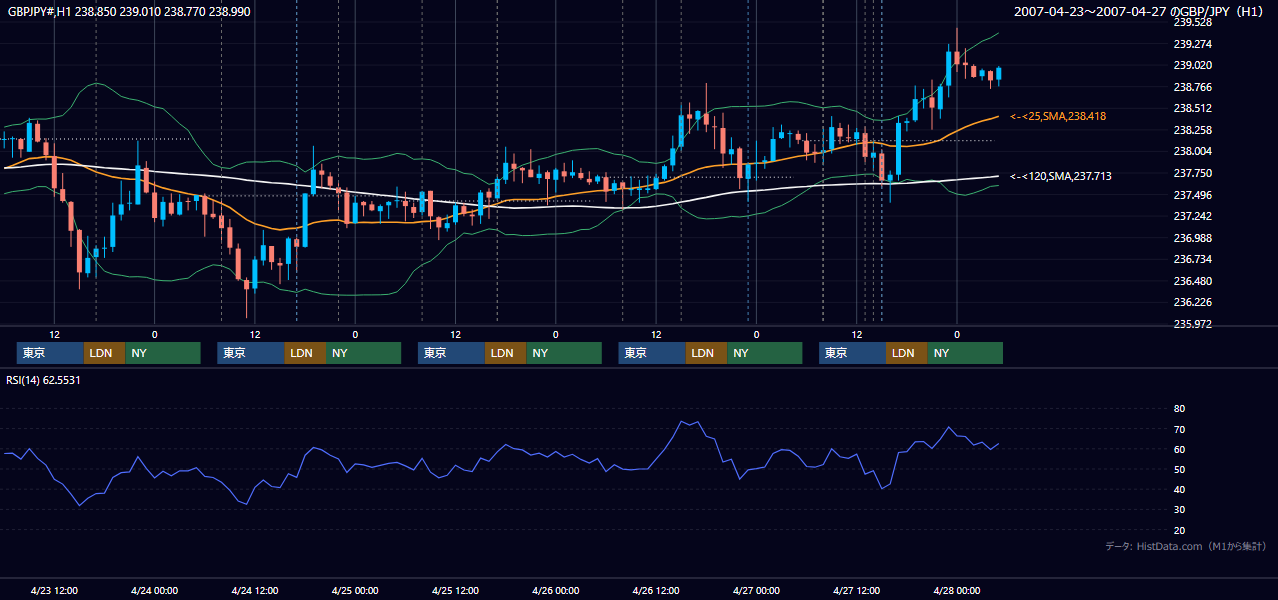
Task: Select the 4/26 00:00 time label
Action: click(556, 590)
